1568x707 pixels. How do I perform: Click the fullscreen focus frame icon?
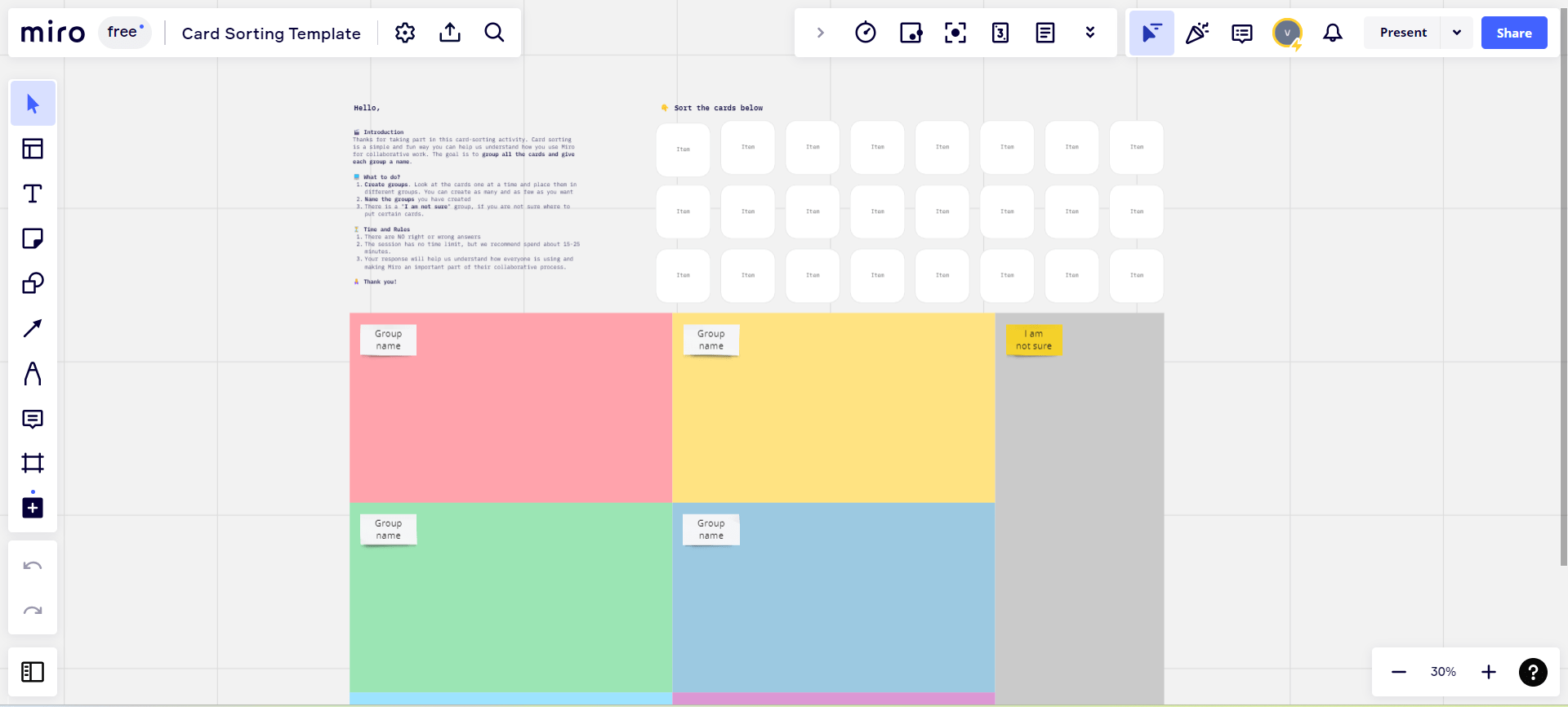(955, 33)
